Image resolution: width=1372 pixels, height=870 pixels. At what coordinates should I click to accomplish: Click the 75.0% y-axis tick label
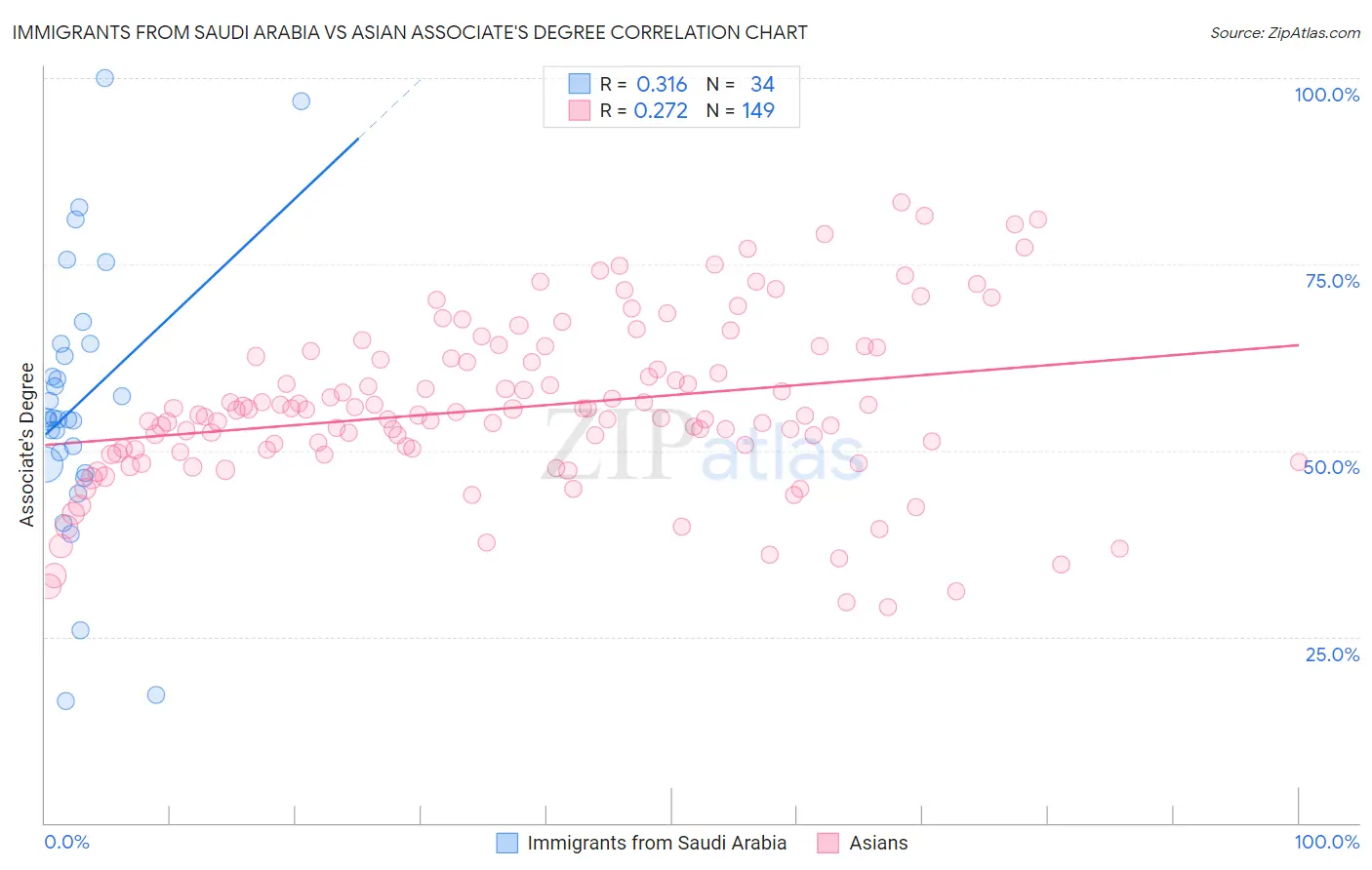coord(1332,281)
